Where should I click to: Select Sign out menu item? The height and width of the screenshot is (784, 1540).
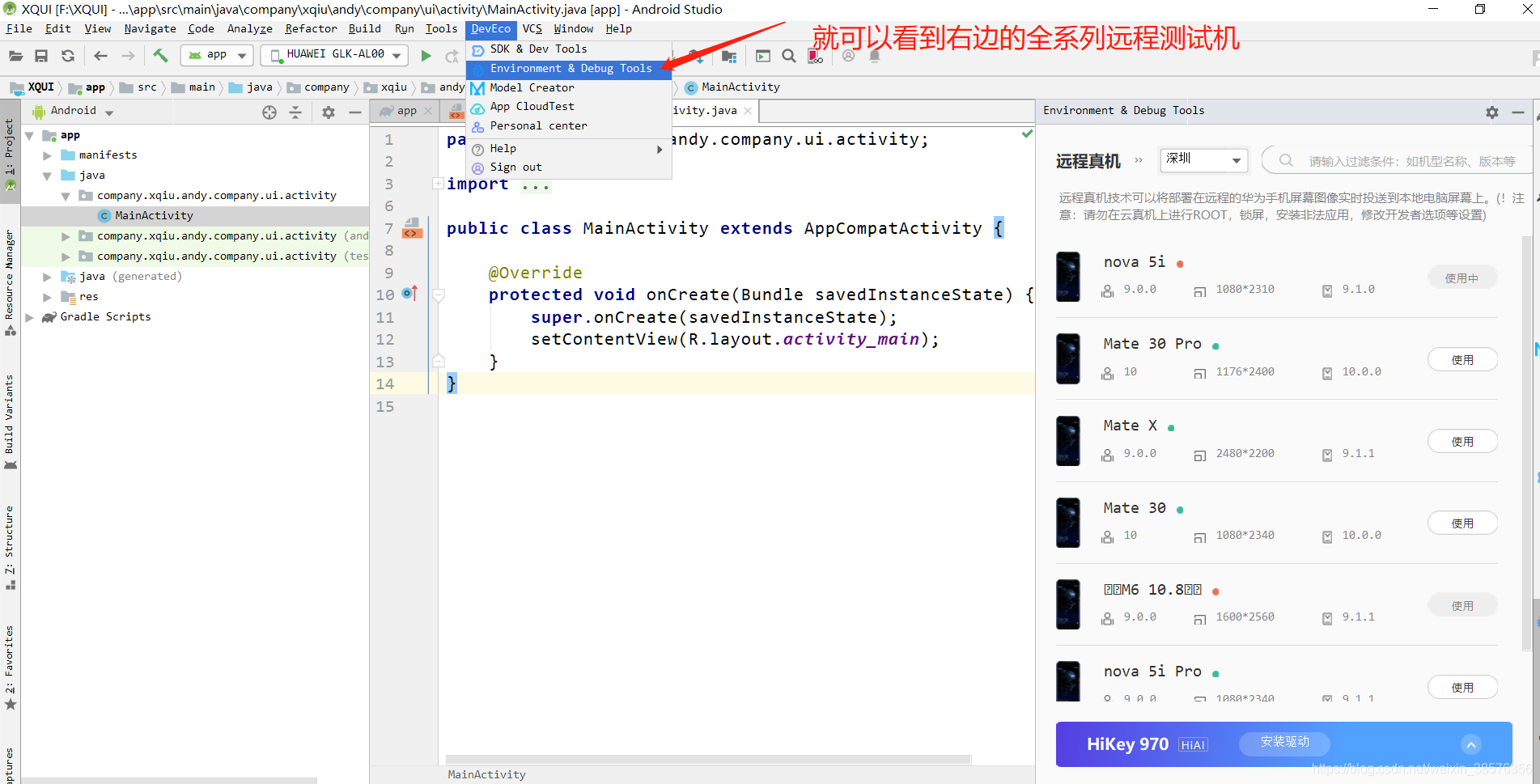(x=569, y=167)
